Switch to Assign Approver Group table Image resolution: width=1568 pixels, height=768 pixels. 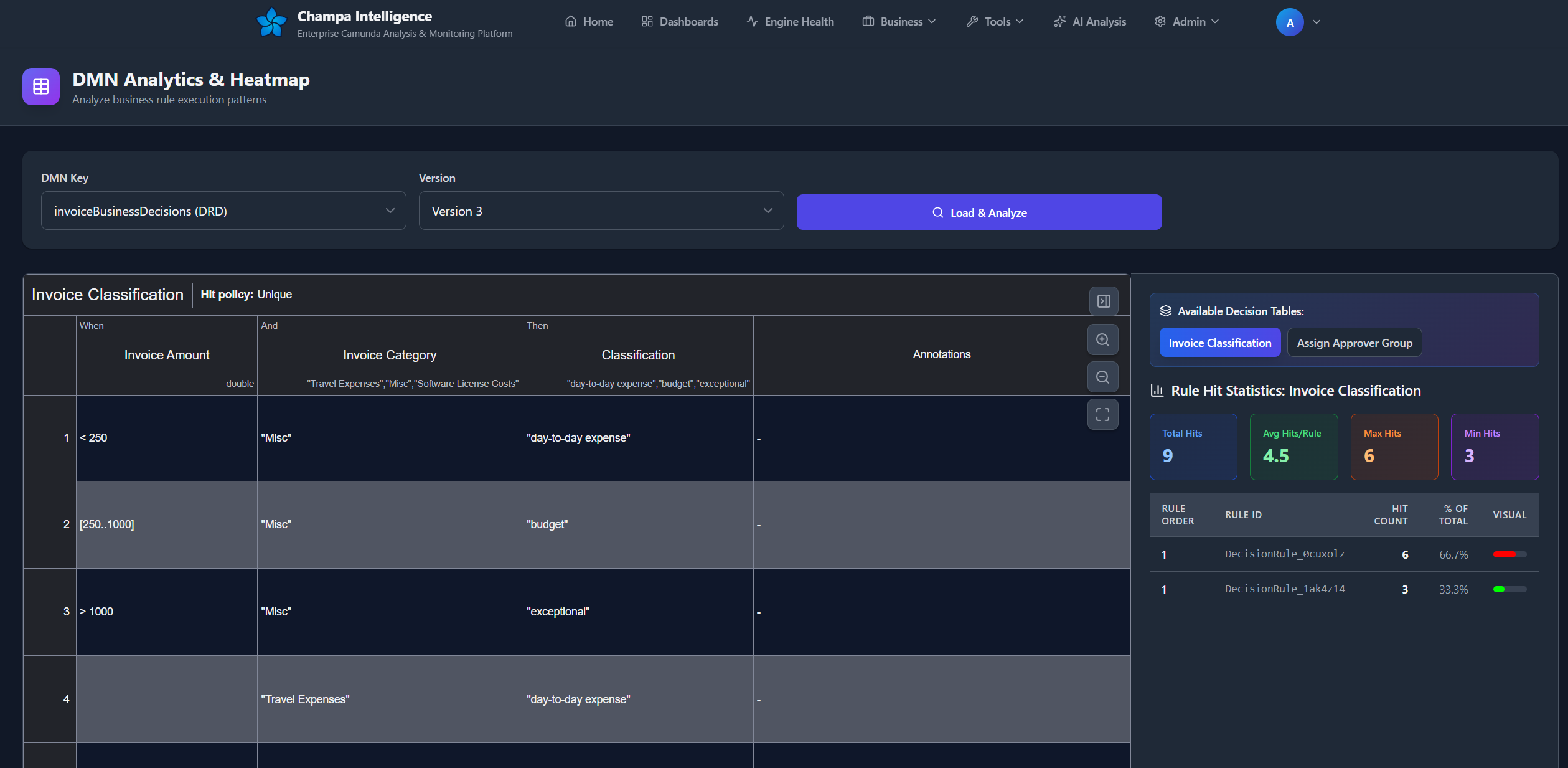click(1354, 343)
